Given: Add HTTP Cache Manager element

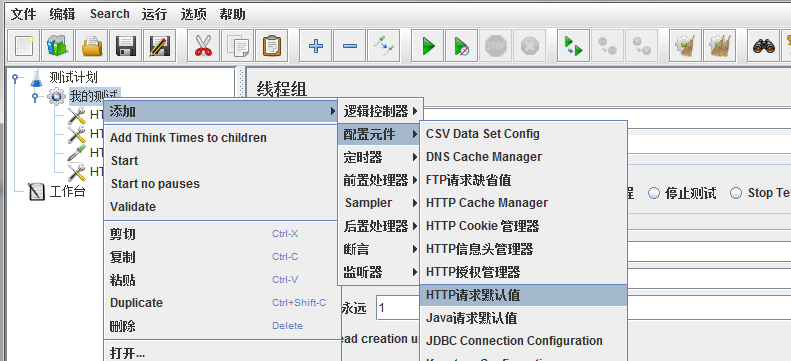Looking at the screenshot, I should [524, 203].
